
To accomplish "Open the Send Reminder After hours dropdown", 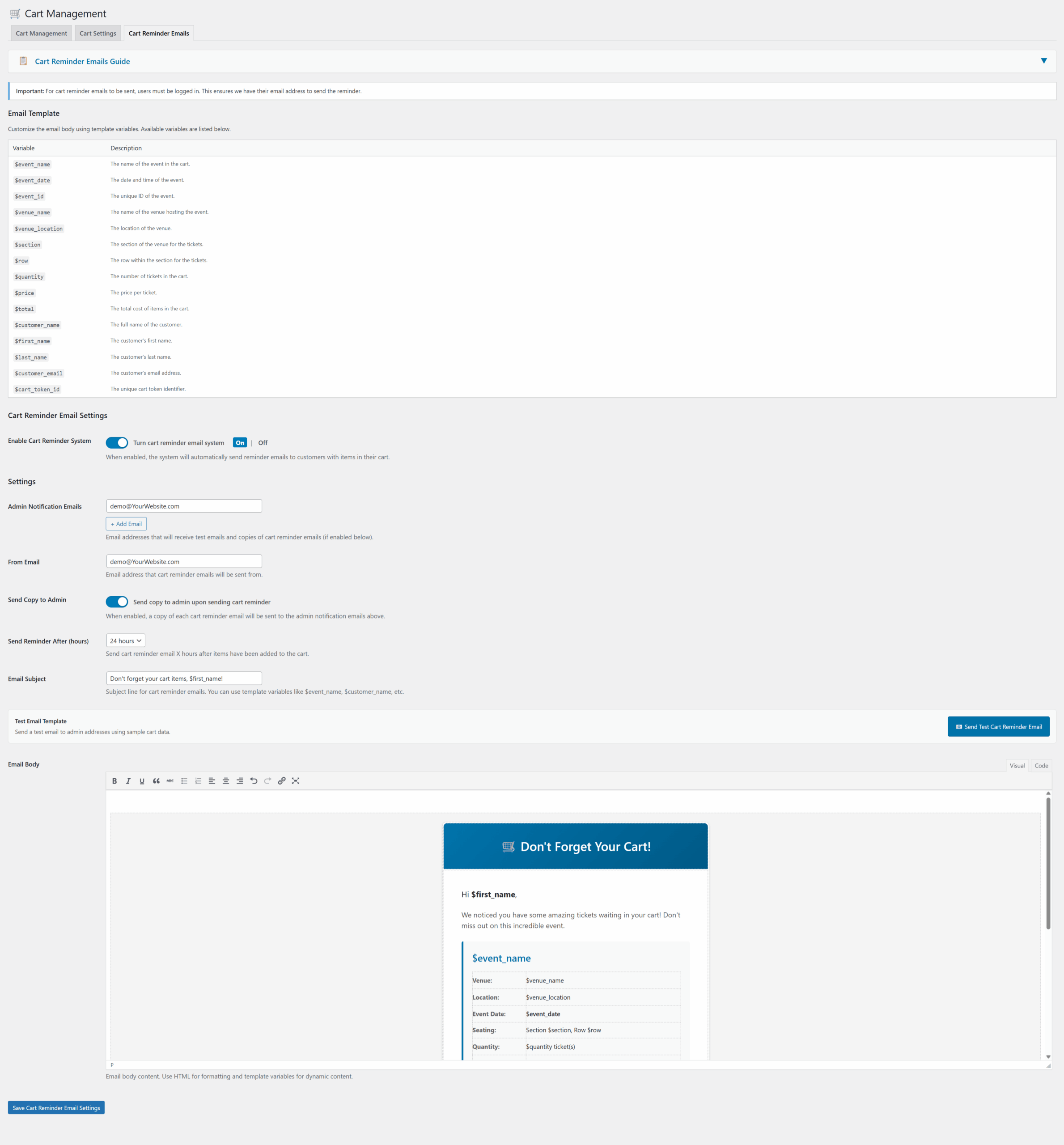I will point(126,640).
